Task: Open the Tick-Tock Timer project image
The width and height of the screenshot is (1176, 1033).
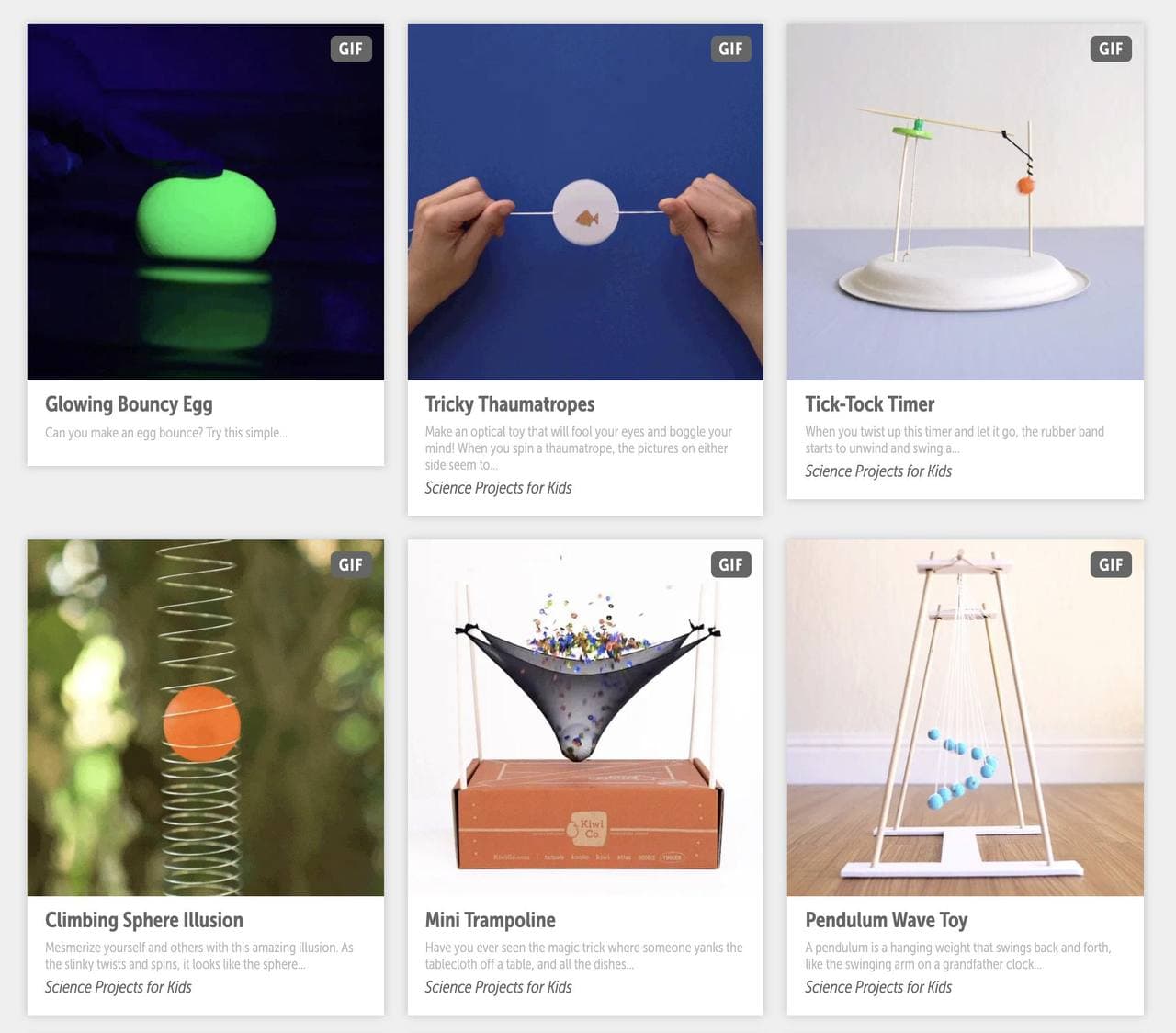Action: point(966,202)
